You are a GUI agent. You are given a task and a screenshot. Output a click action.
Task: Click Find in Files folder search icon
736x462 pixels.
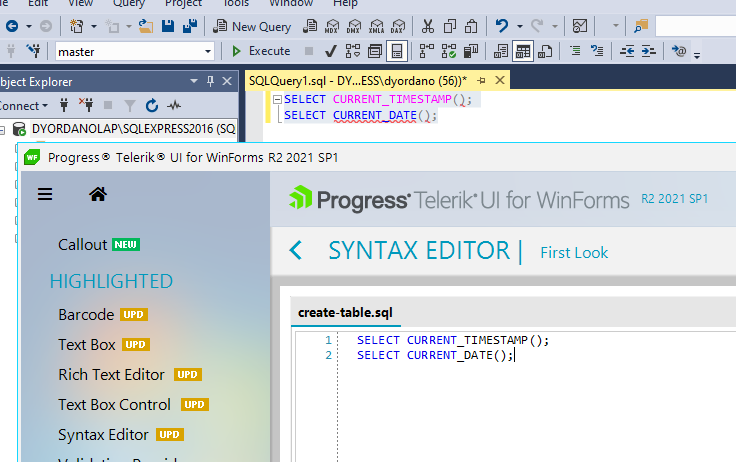(641, 26)
